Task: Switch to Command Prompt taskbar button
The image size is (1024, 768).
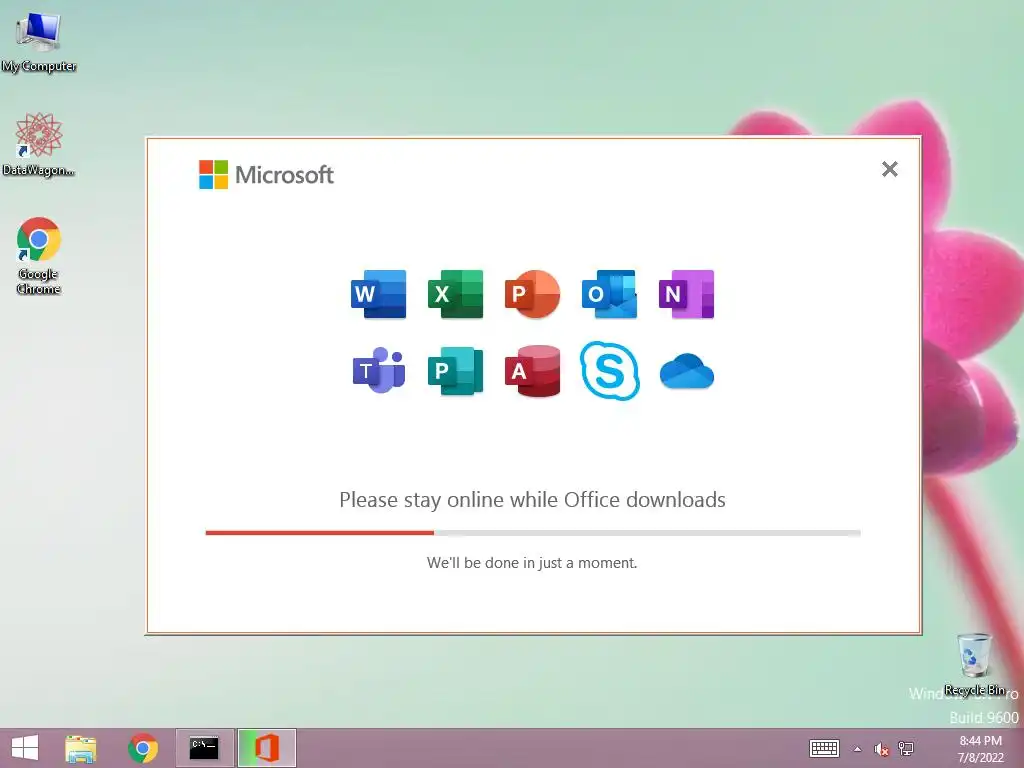Action: tap(204, 748)
